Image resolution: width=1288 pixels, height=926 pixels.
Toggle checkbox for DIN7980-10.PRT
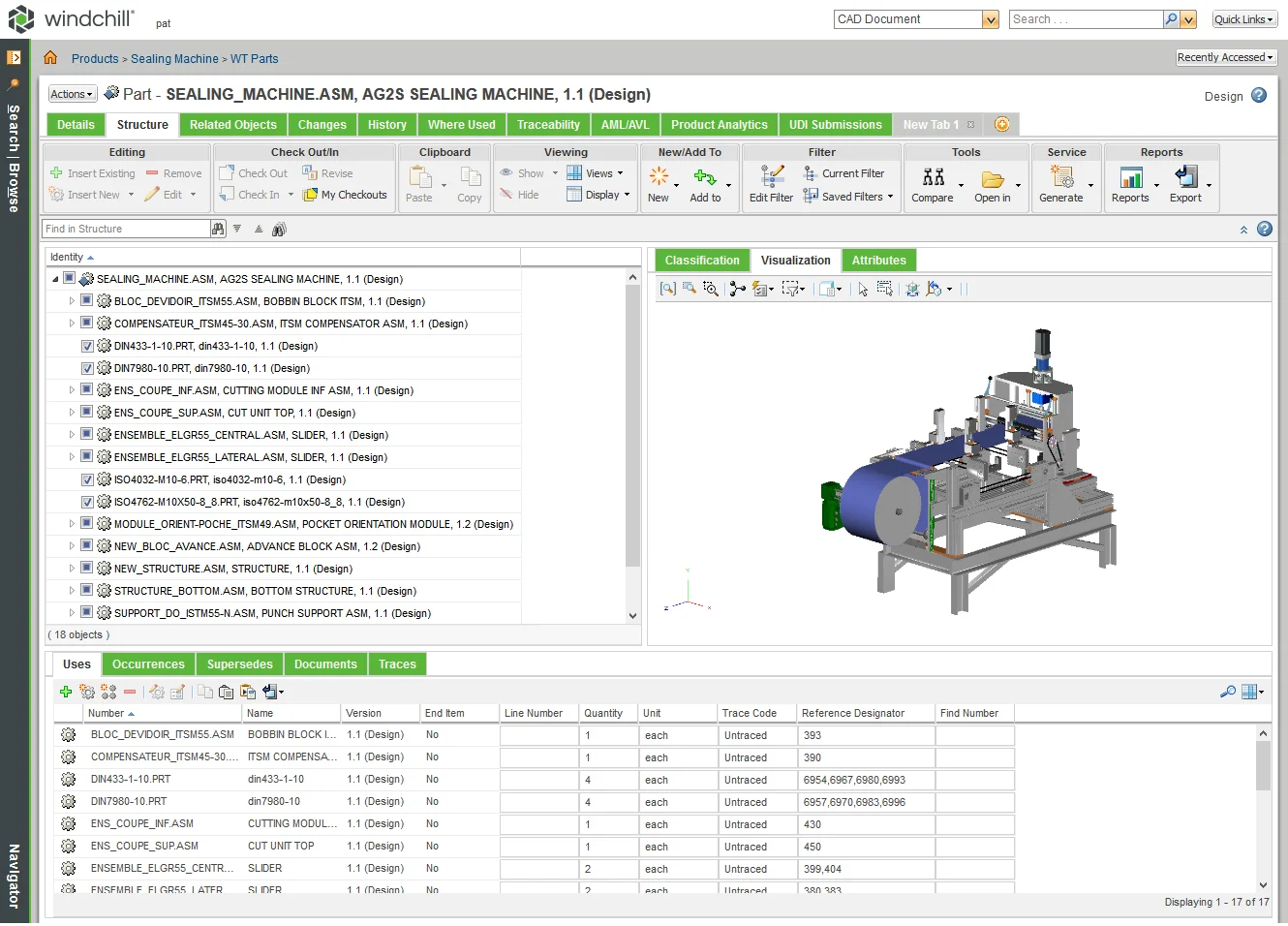point(87,368)
